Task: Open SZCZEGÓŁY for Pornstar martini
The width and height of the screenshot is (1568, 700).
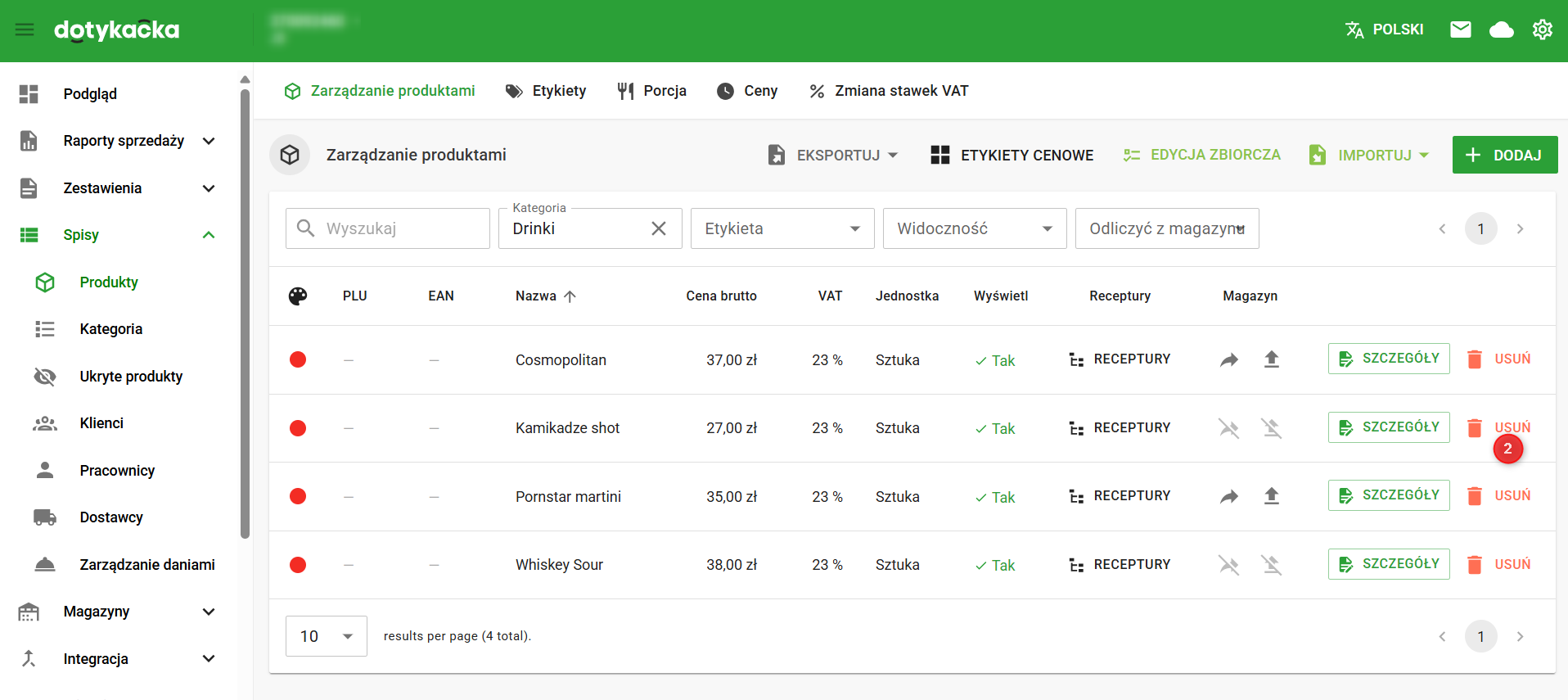Action: [x=1388, y=495]
